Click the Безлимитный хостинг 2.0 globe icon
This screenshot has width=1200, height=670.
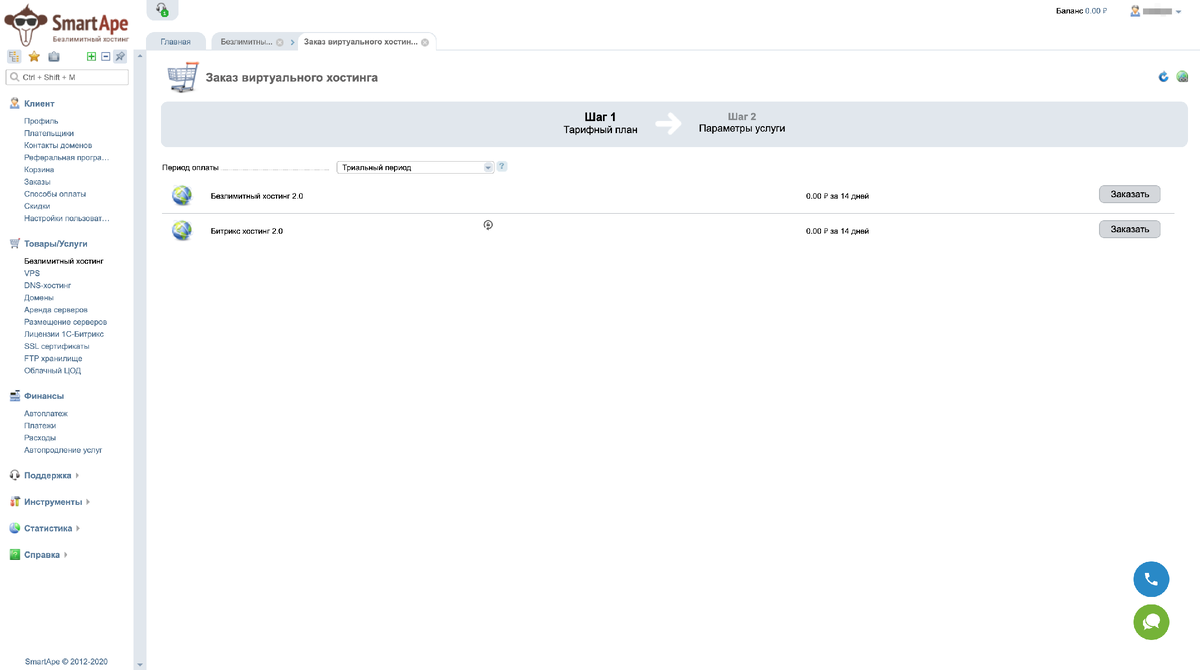[x=182, y=195]
